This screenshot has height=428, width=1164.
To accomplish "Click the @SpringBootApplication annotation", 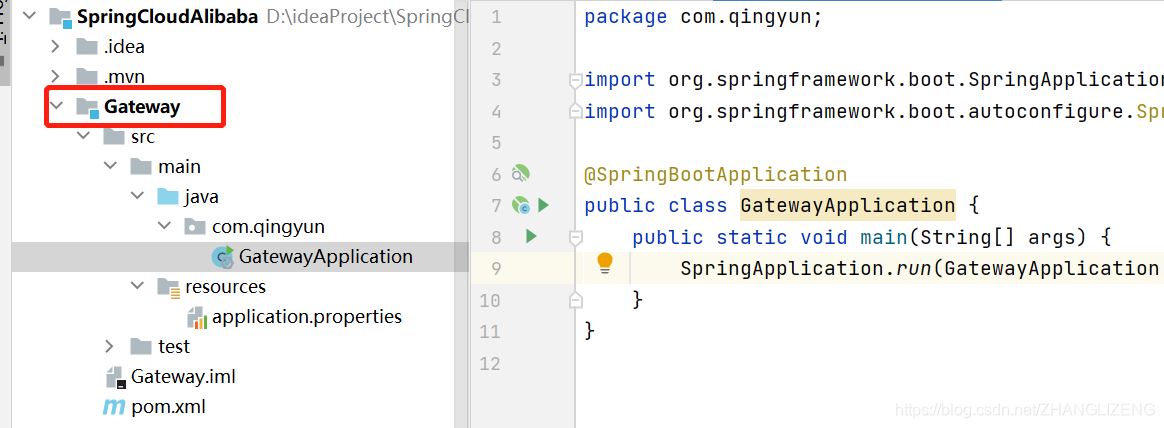I will 715,175.
